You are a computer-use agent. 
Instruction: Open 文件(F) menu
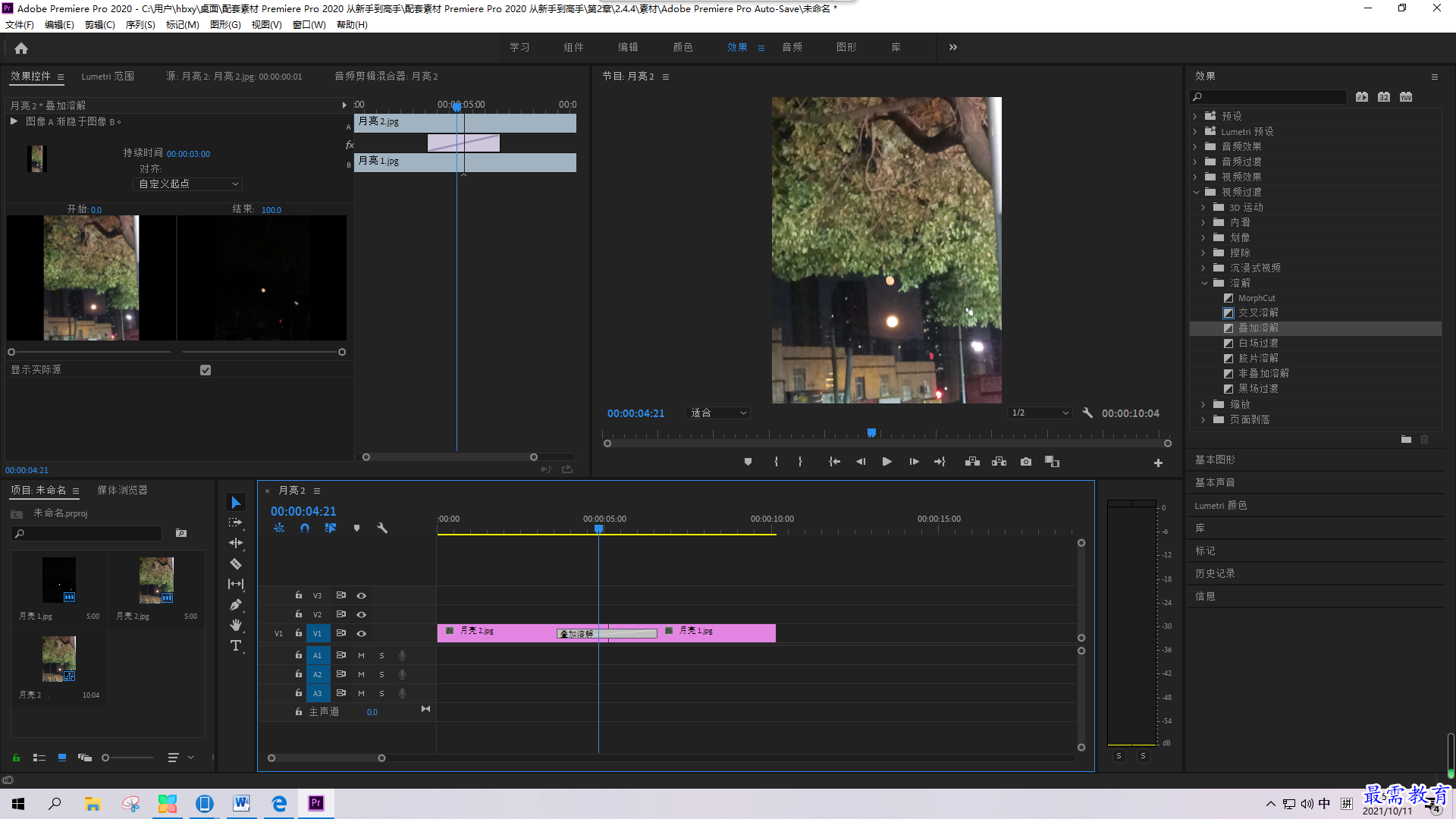20,25
